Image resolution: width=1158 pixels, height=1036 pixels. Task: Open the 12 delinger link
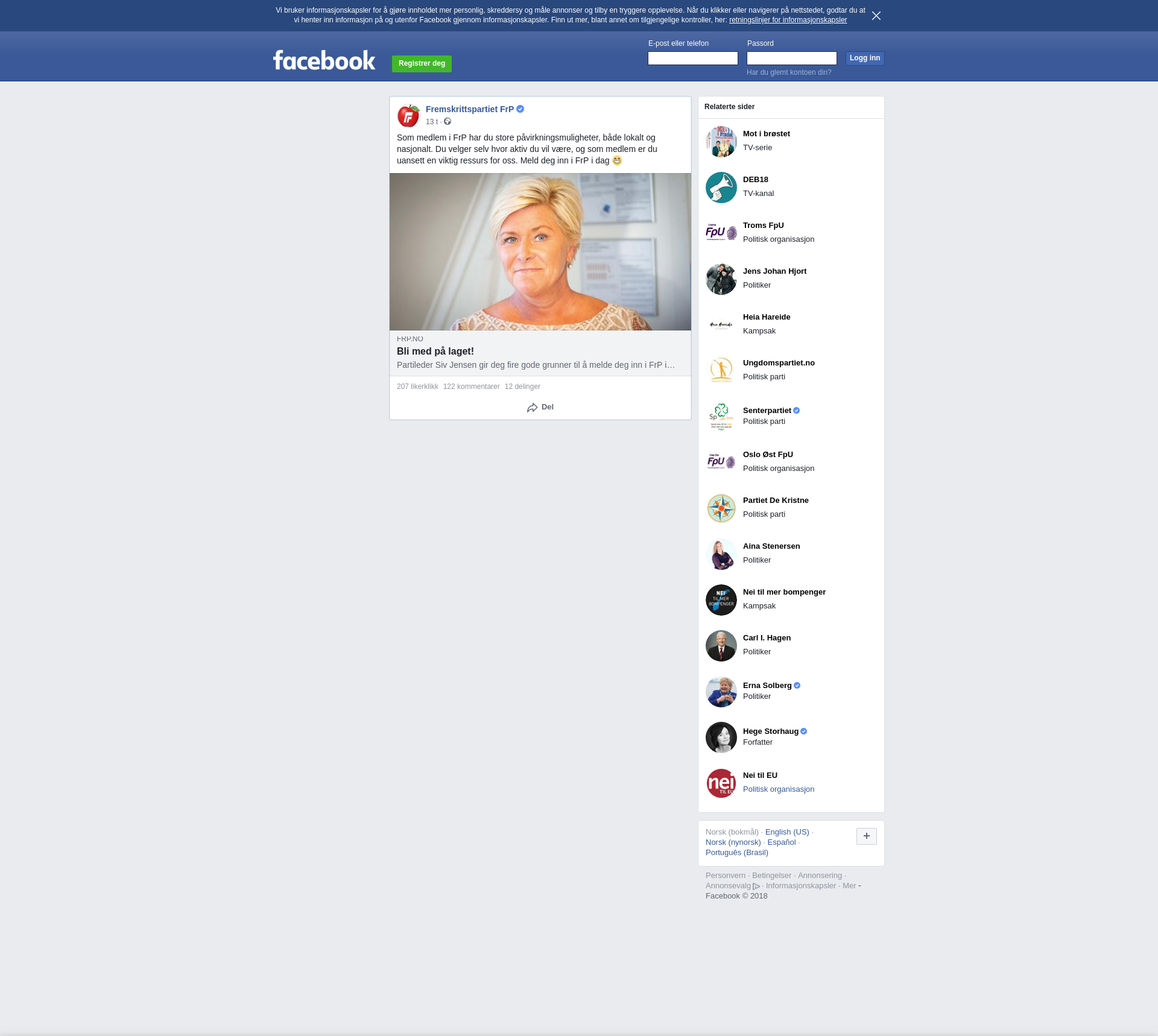click(522, 387)
